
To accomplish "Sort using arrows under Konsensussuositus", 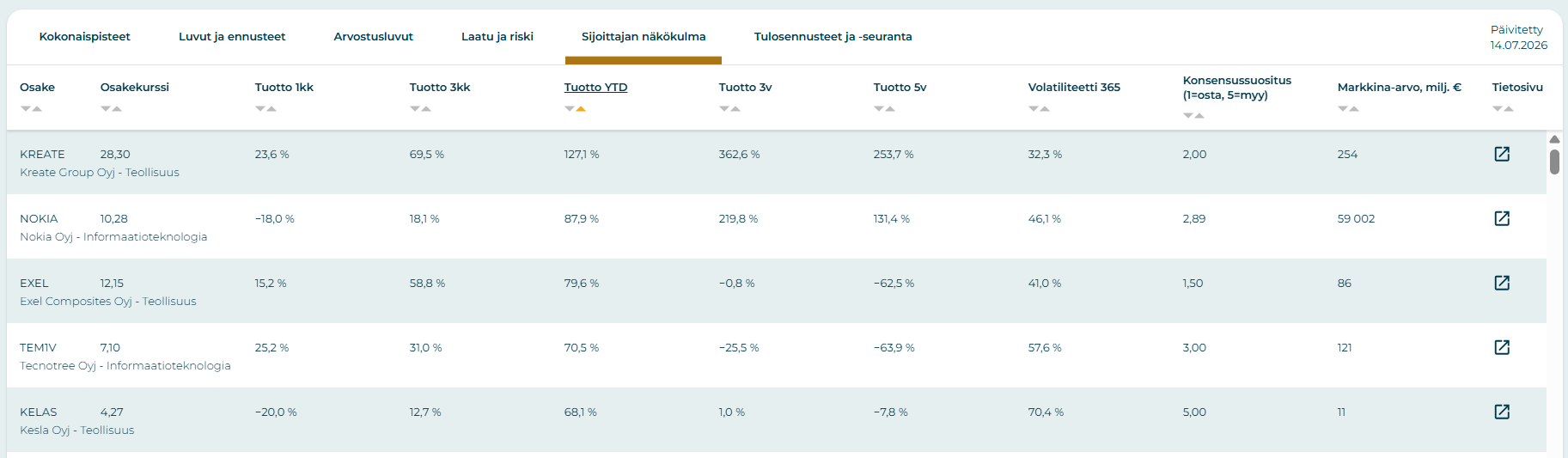I will [x=1193, y=115].
